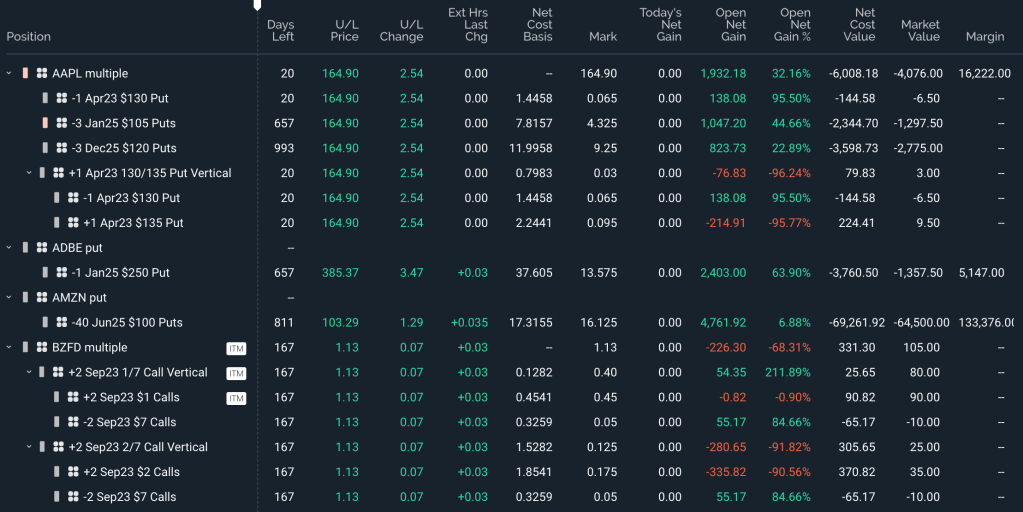Toggle the marker bar on ADBE put row
This screenshot has width=1023, height=512.
[25, 248]
